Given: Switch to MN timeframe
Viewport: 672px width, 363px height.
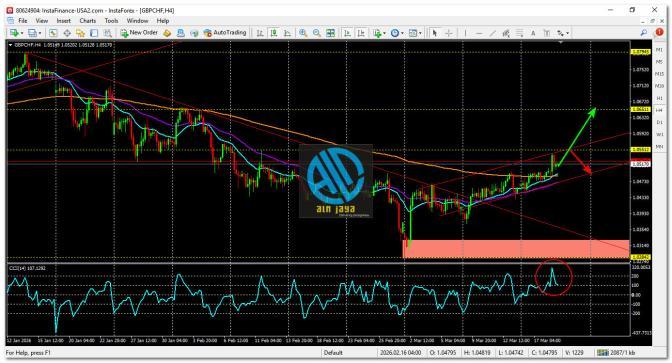Looking at the screenshot, I should (659, 147).
